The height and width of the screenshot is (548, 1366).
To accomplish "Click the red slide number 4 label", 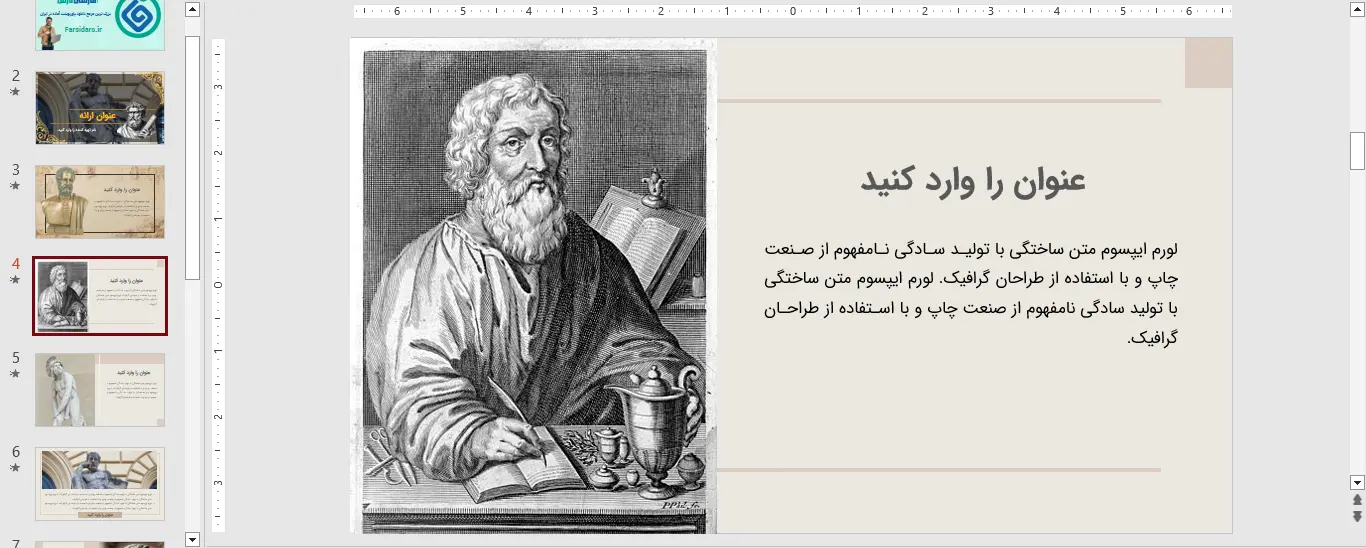I will point(15,264).
